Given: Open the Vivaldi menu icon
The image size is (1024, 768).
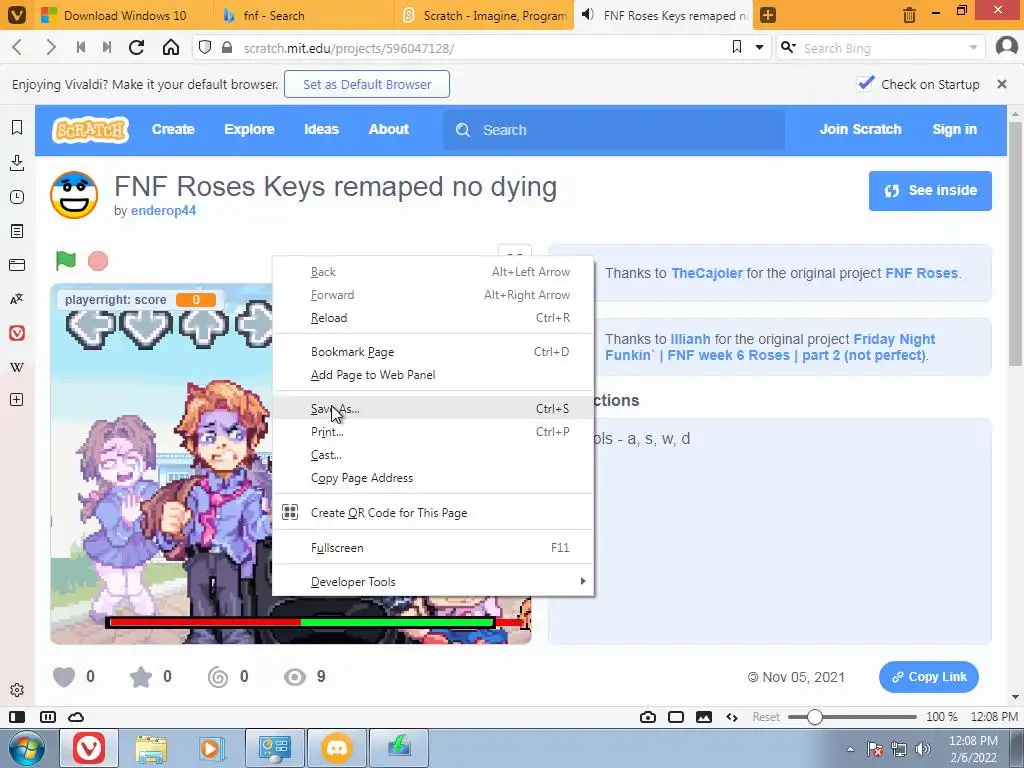Looking at the screenshot, I should pos(16,15).
